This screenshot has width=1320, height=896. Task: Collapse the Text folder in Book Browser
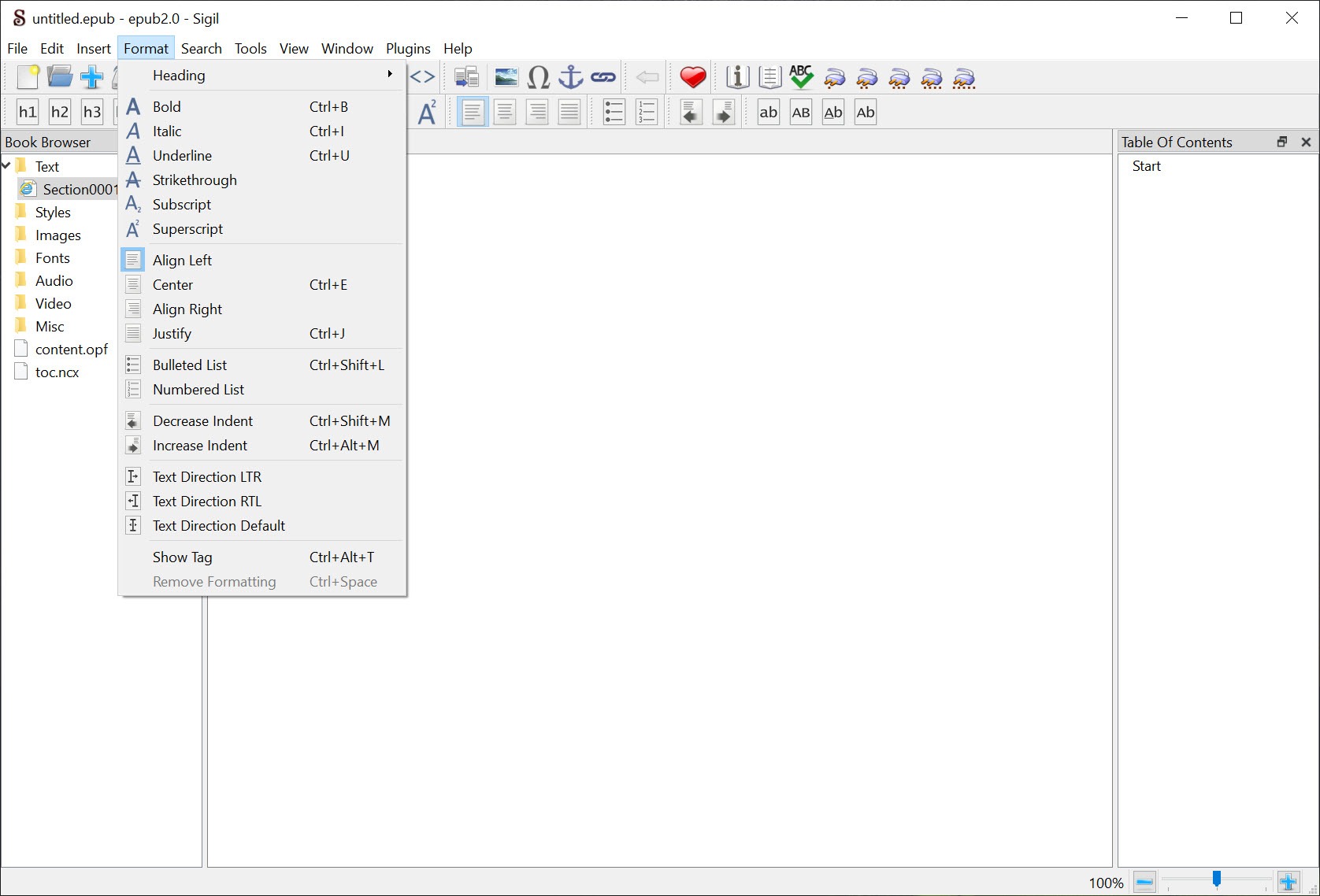click(x=6, y=166)
